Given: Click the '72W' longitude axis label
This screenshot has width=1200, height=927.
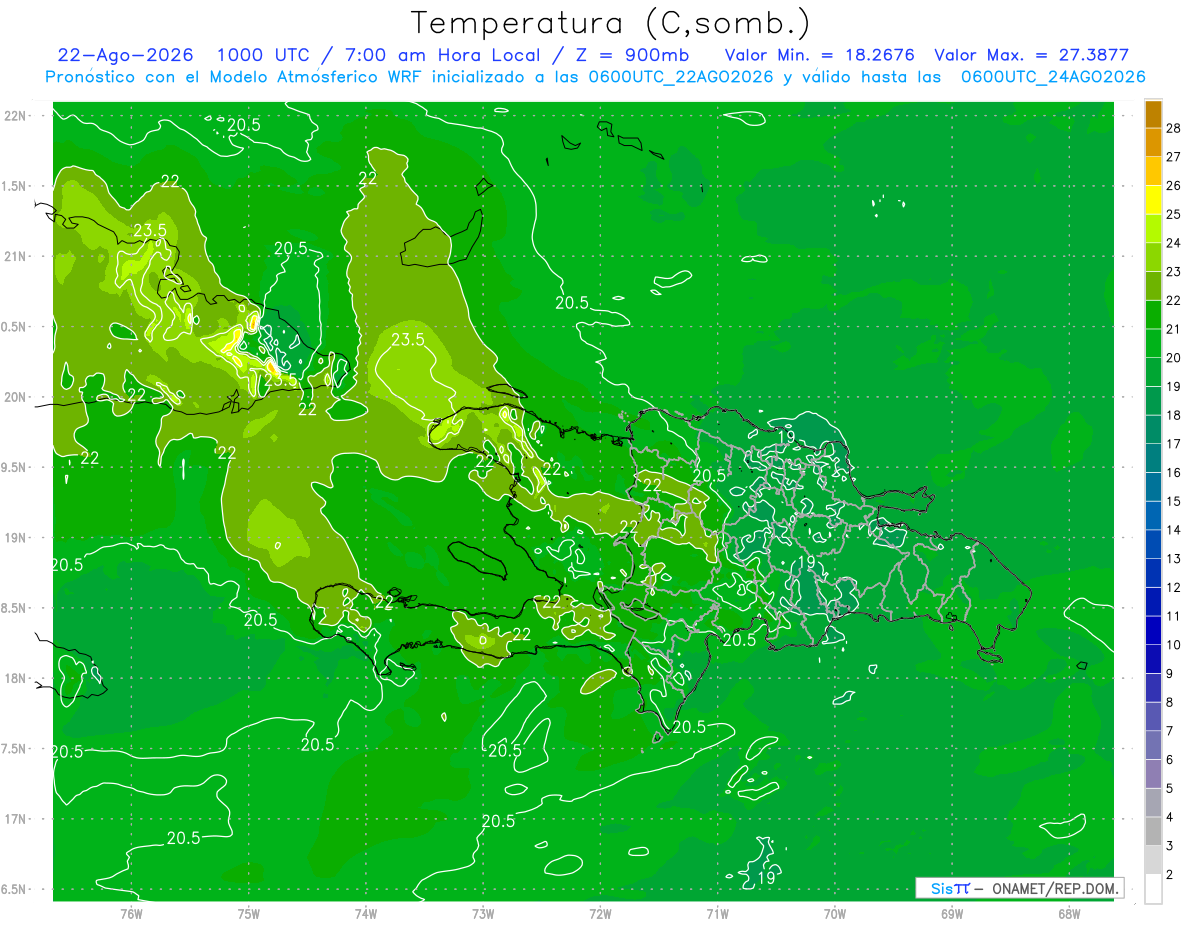Looking at the screenshot, I should [x=600, y=913].
